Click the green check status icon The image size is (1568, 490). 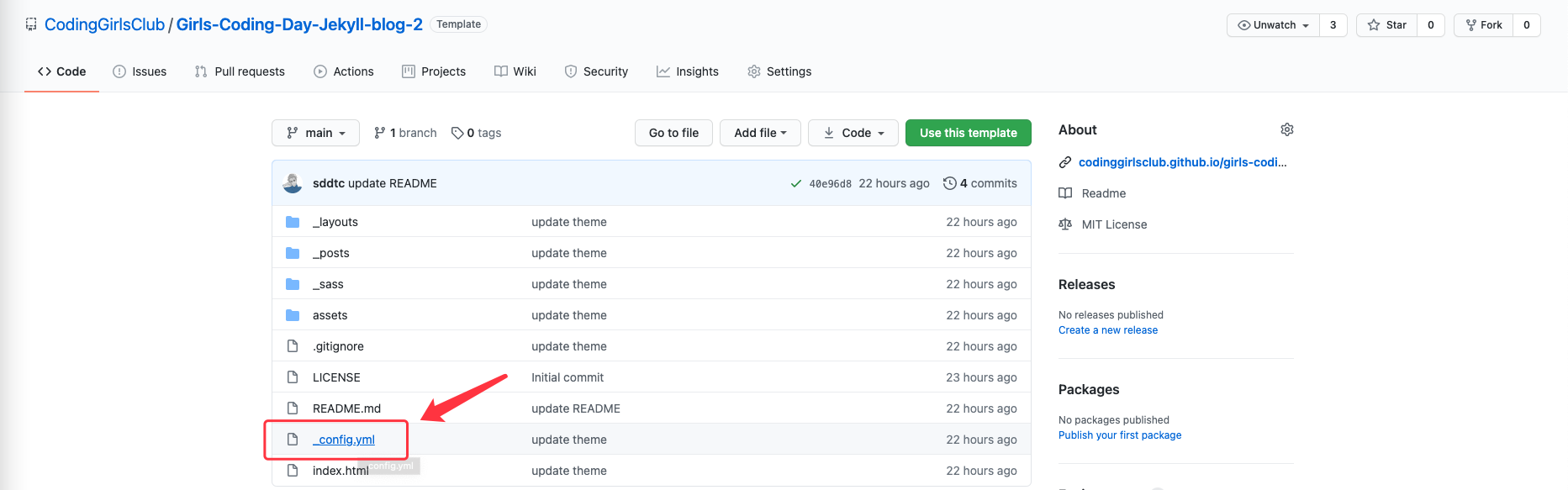point(795,183)
